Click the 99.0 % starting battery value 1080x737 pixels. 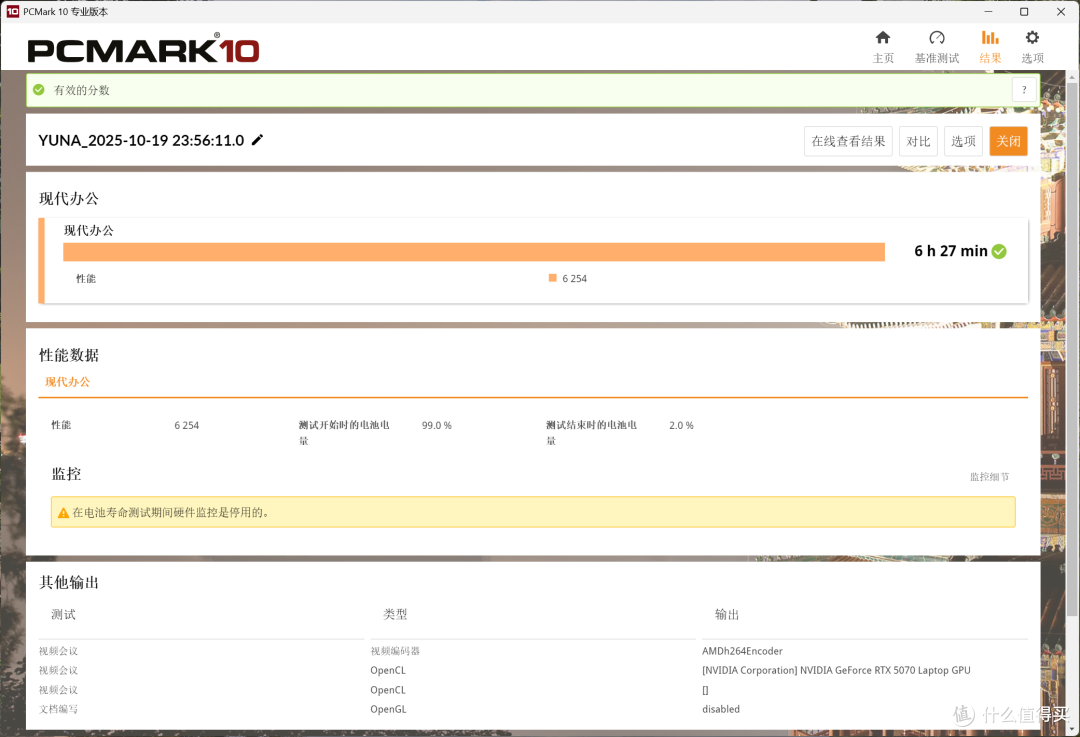point(437,426)
